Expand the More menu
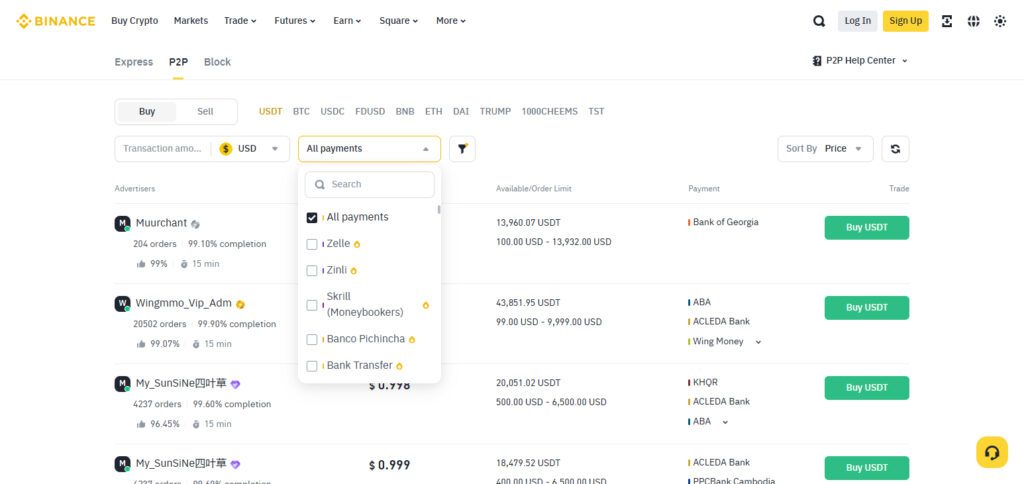Image resolution: width=1024 pixels, height=484 pixels. pos(451,21)
